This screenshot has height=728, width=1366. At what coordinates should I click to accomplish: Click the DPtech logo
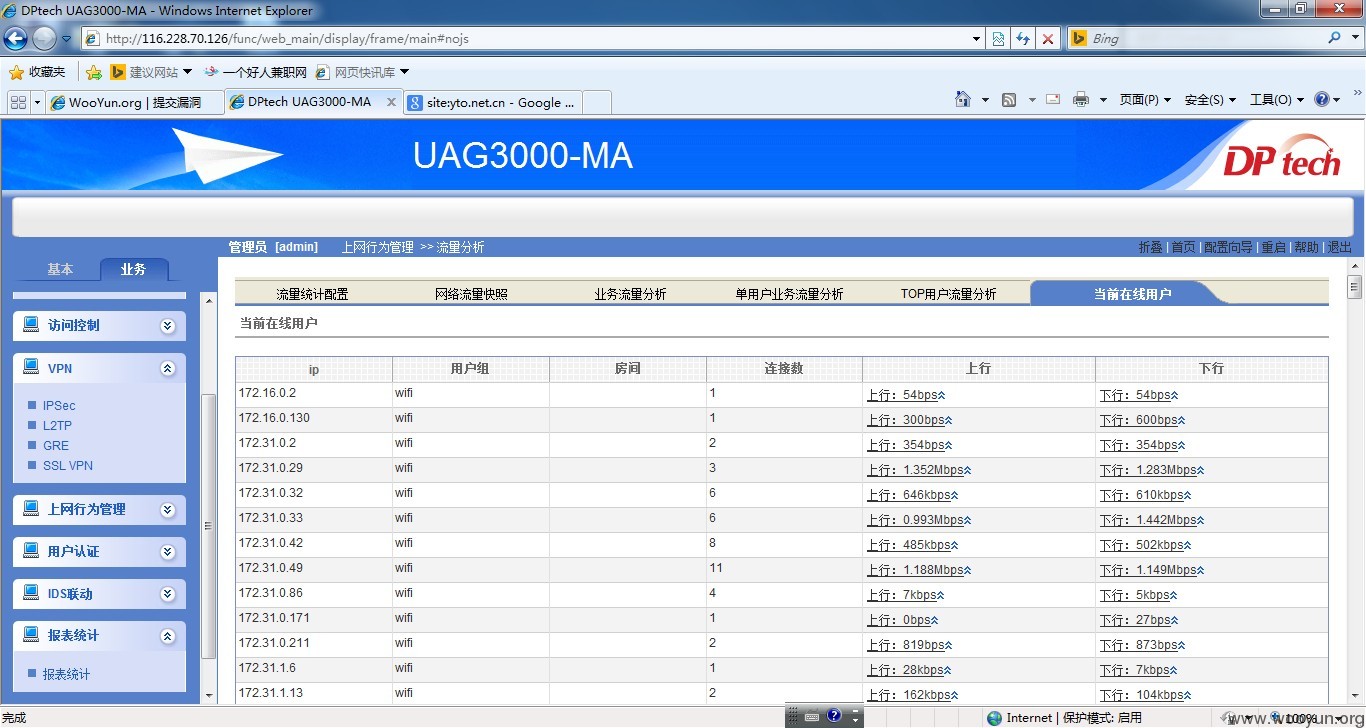1281,158
